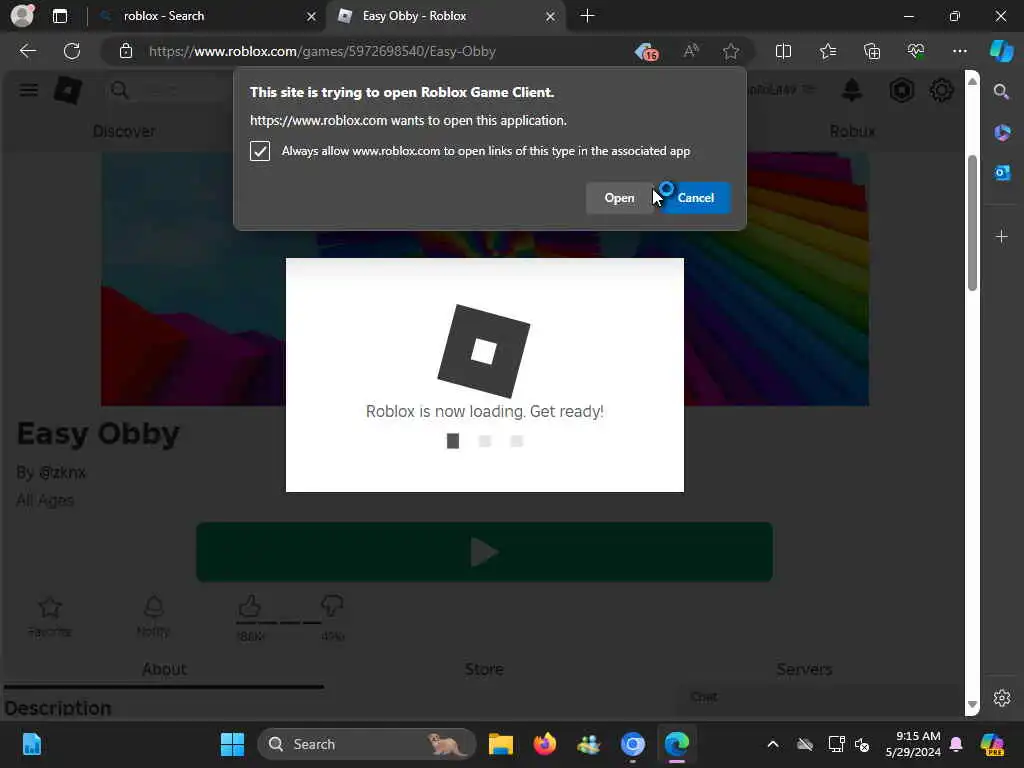This screenshot has height=768, width=1024.
Task: Open creator link @zkrix
Action: pyautogui.click(x=62, y=472)
